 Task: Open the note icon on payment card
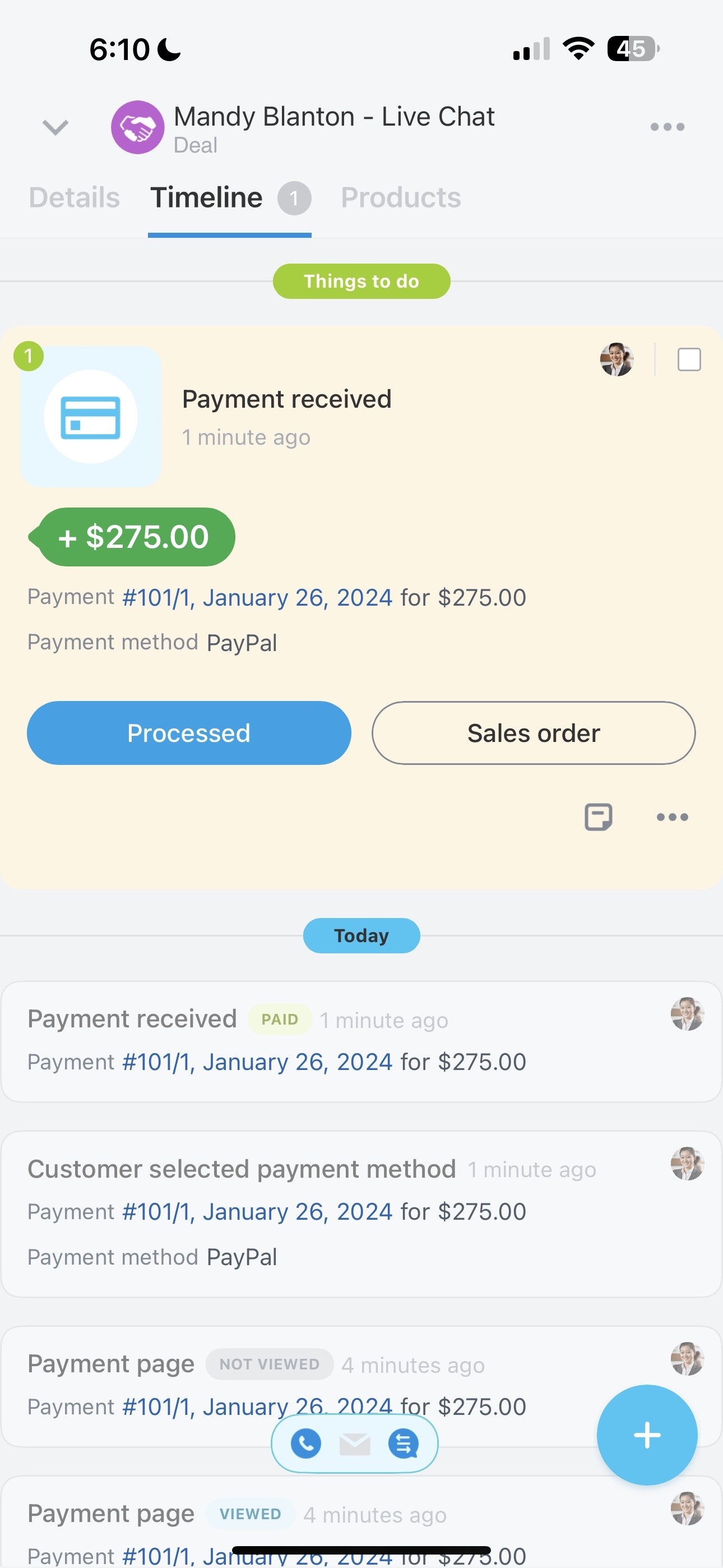click(x=598, y=817)
